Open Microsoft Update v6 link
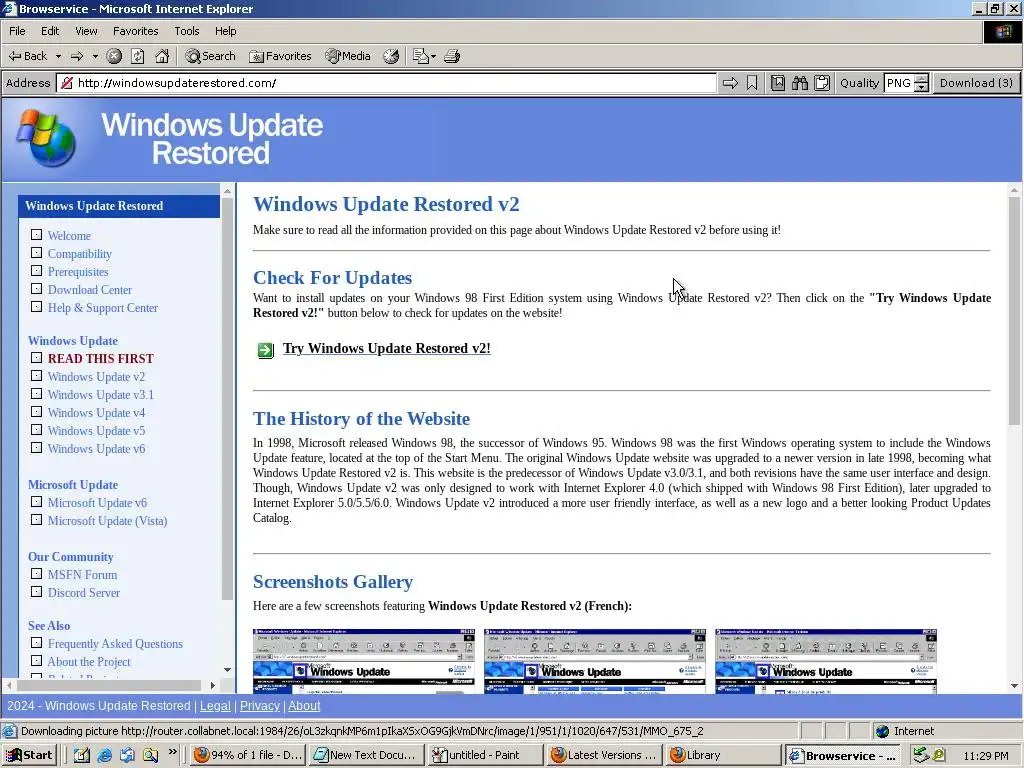The height and width of the screenshot is (768, 1024). tap(97, 503)
